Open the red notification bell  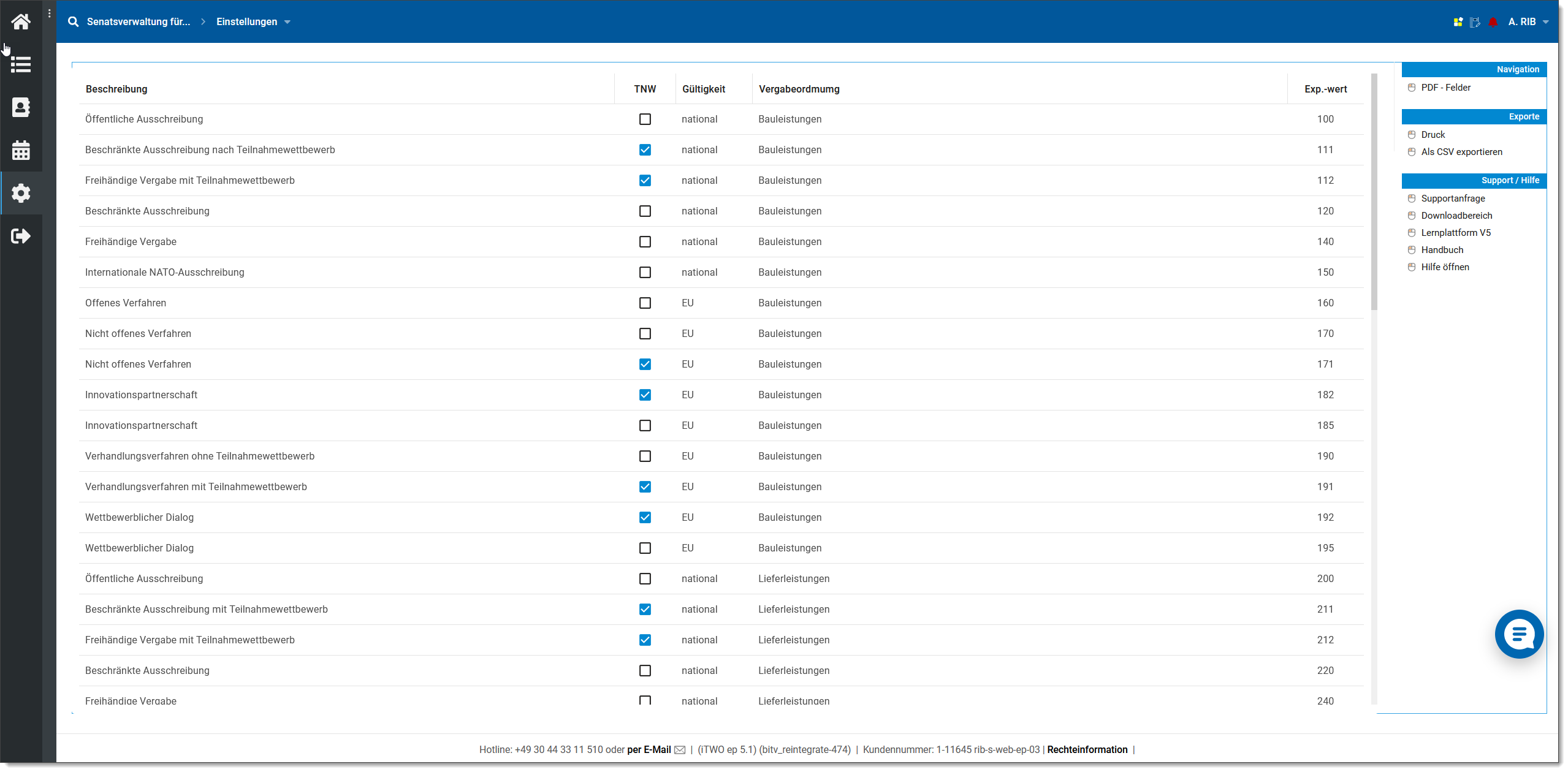(x=1493, y=22)
